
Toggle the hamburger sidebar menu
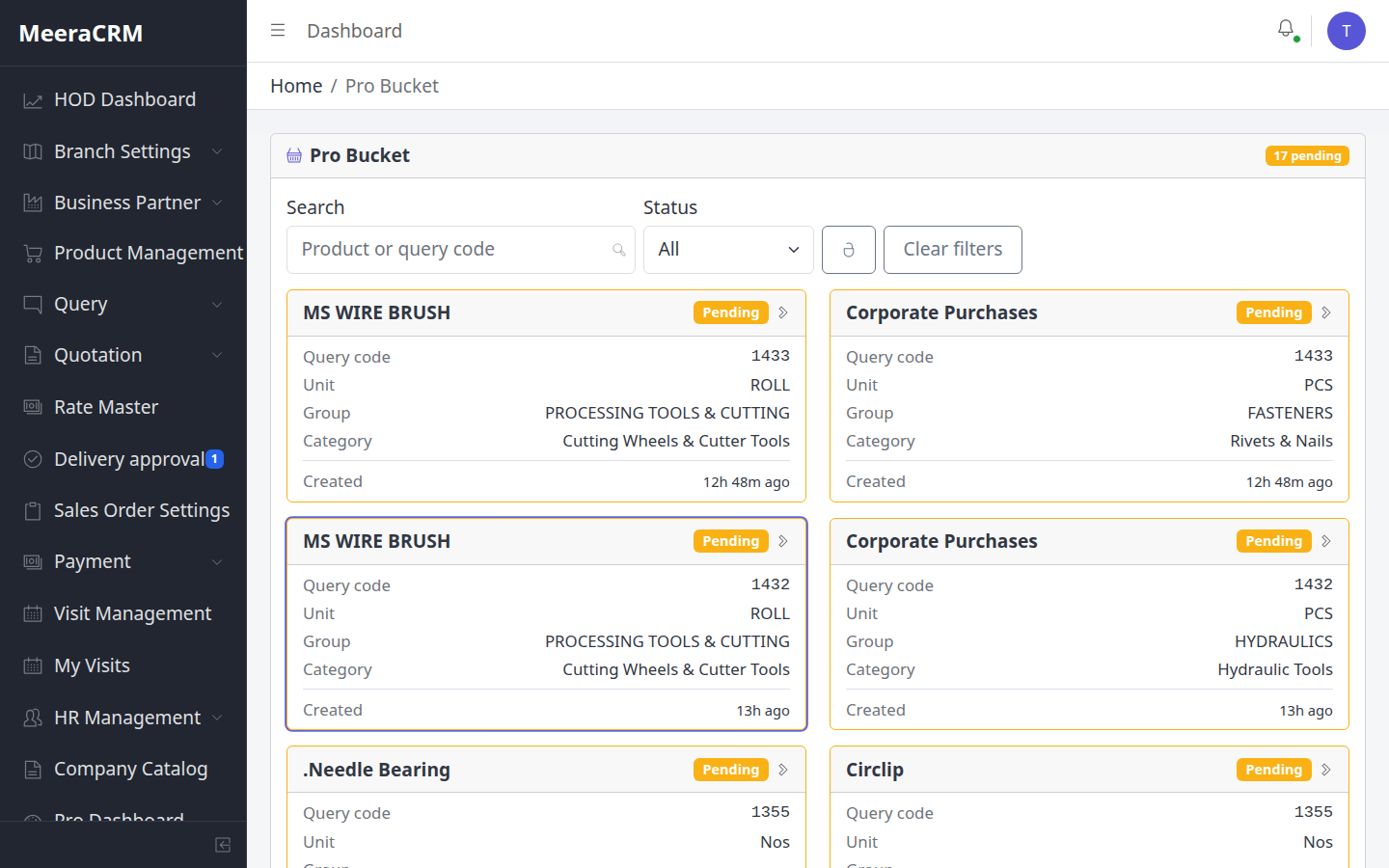pos(278,31)
